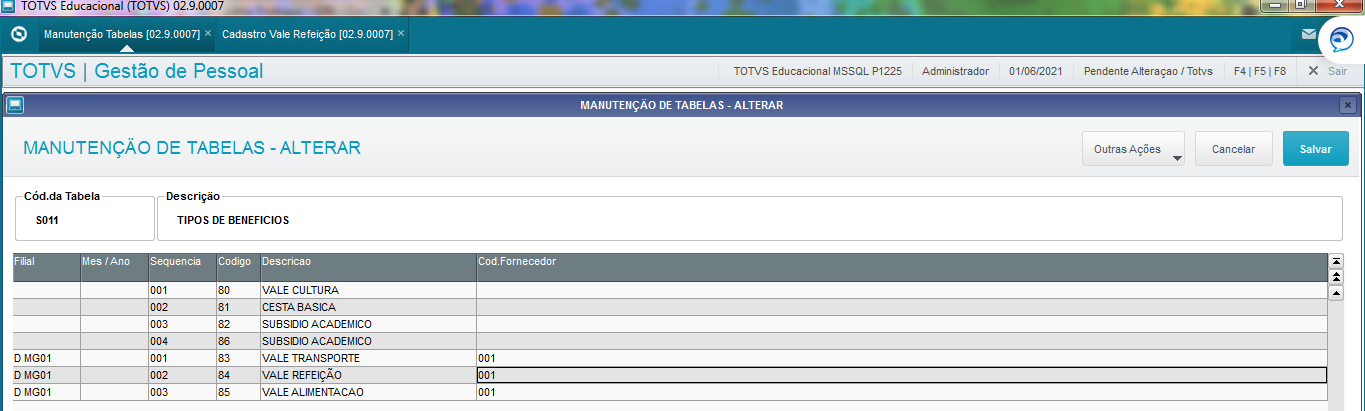Click the code 85 cell

238,393
